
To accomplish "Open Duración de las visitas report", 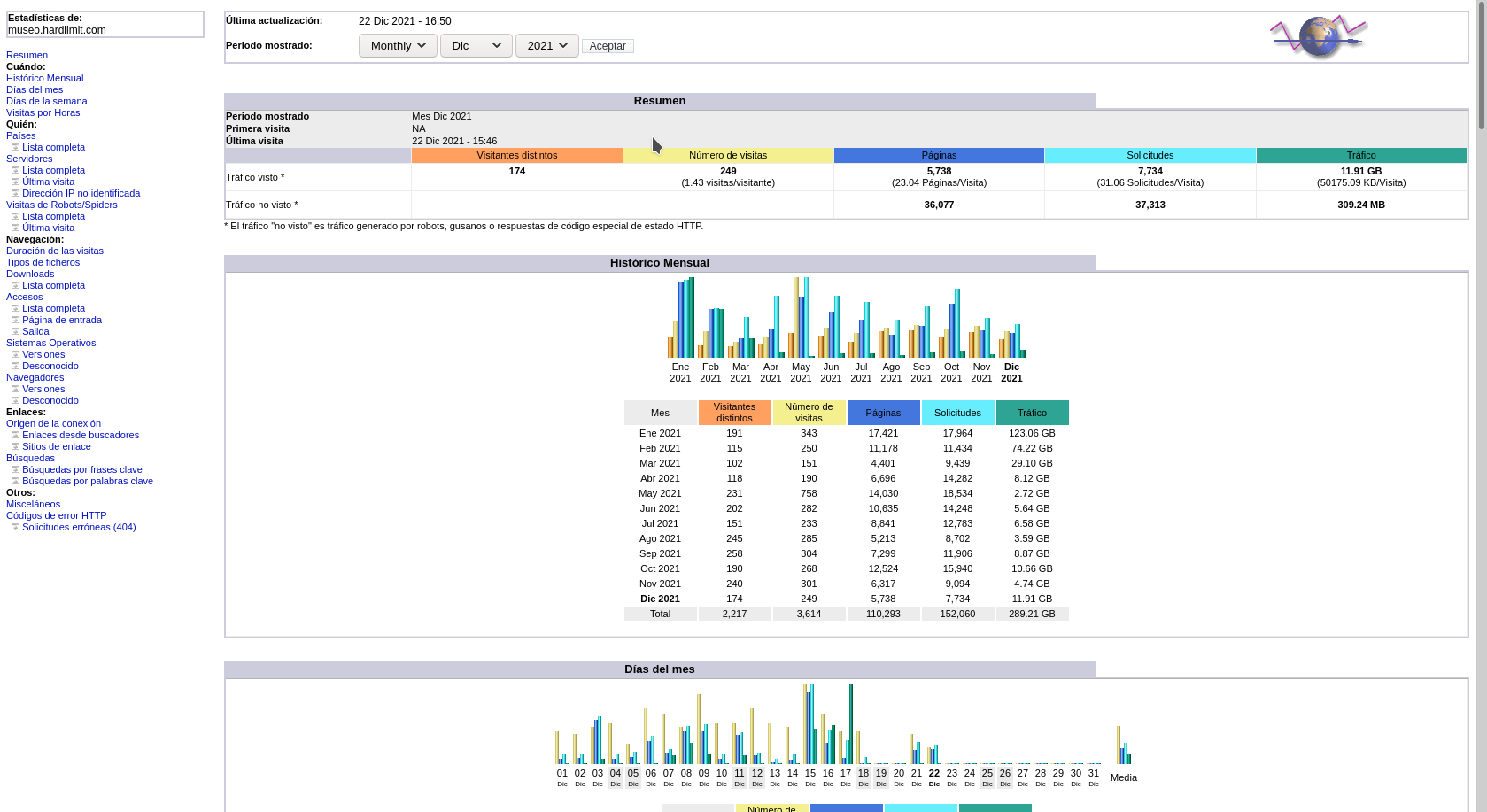I will click(54, 251).
